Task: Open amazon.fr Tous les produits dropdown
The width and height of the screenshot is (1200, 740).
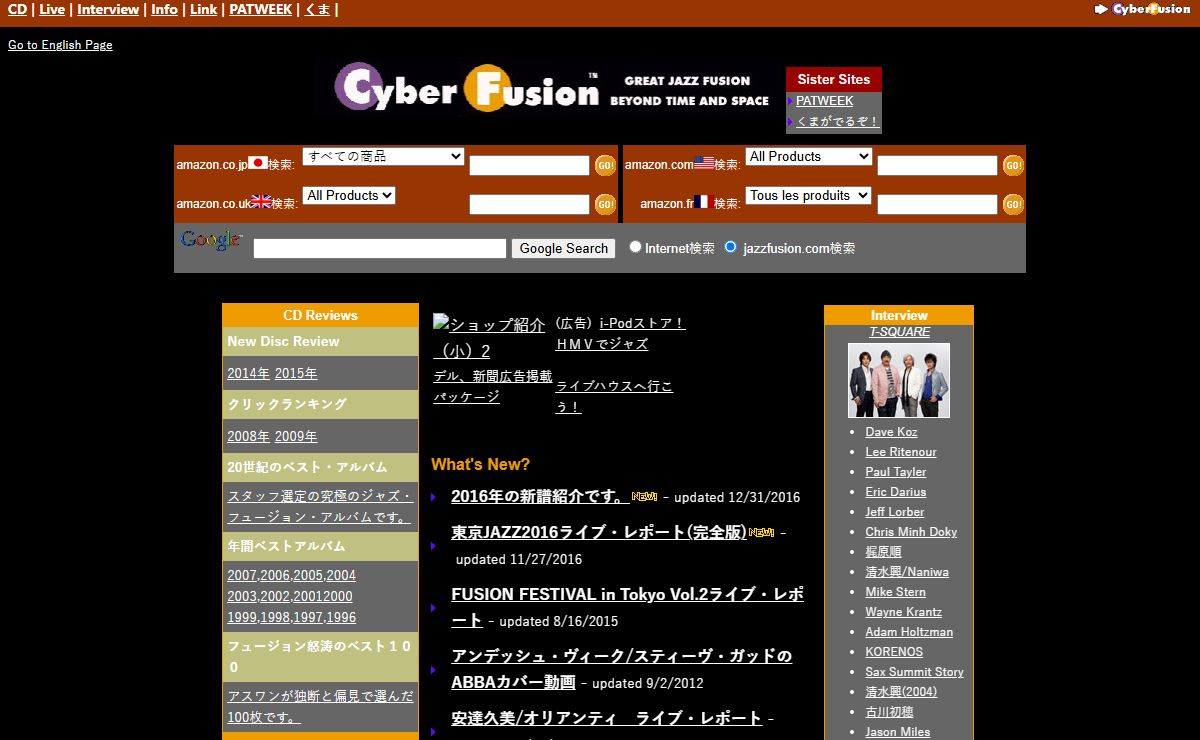Action: (x=808, y=195)
